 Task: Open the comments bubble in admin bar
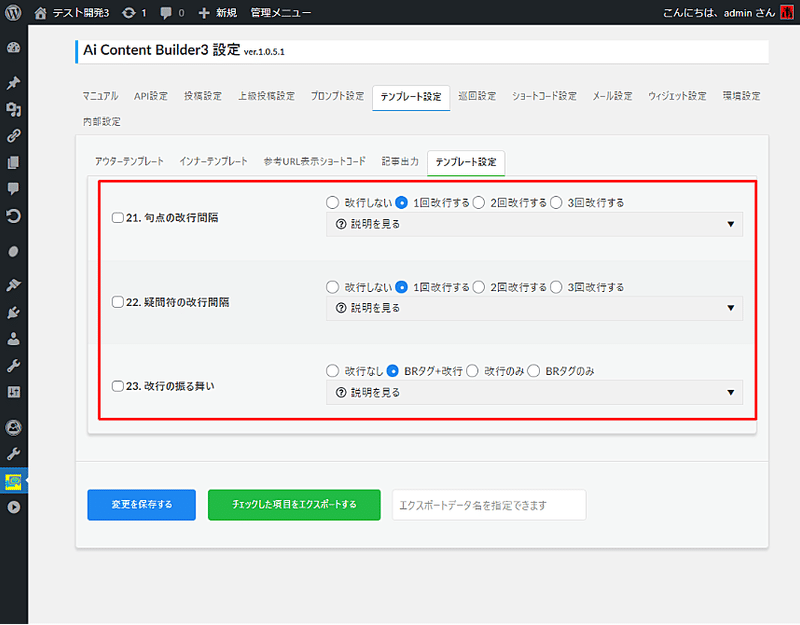tap(166, 13)
